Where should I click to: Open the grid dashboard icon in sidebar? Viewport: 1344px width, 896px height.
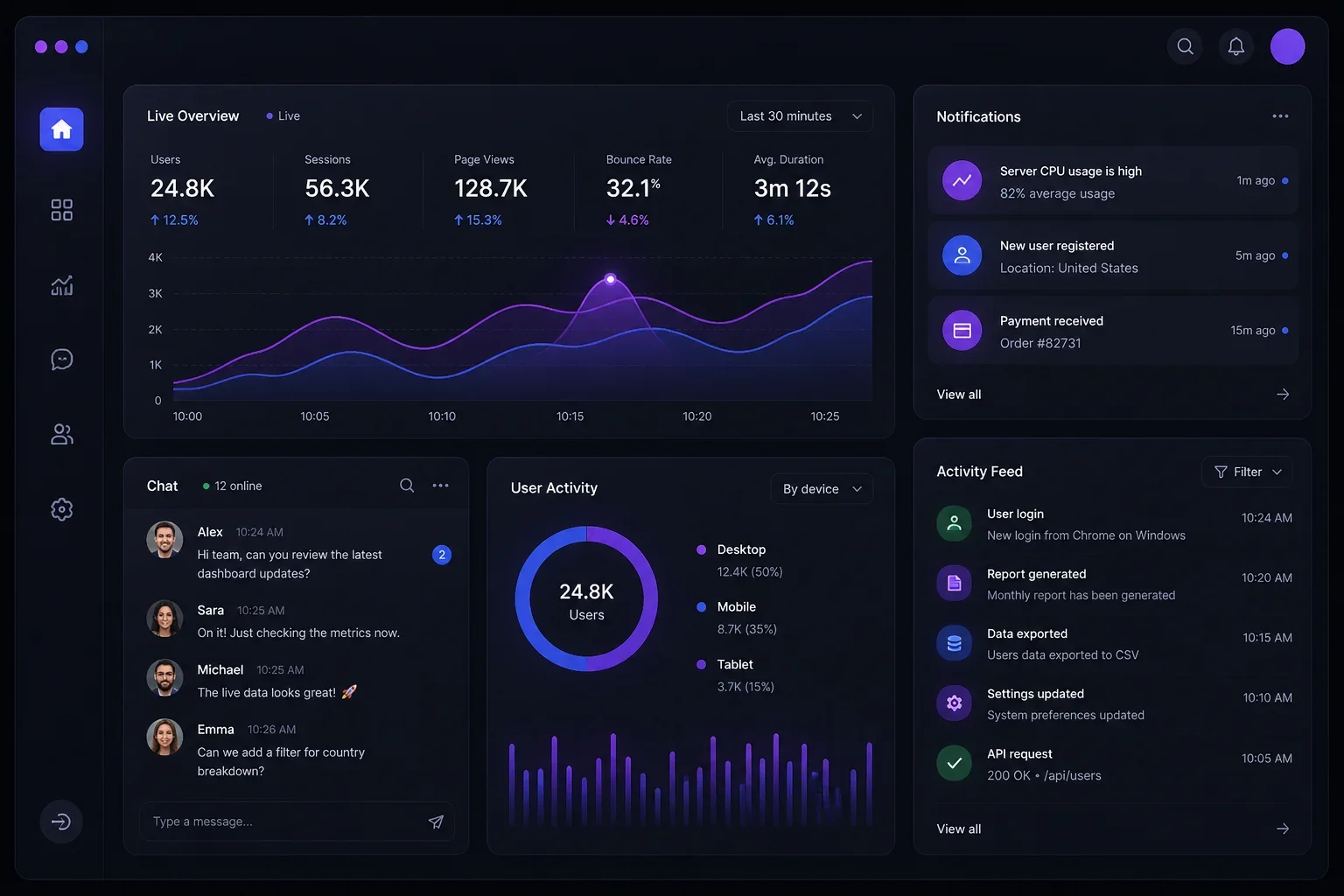(x=61, y=210)
